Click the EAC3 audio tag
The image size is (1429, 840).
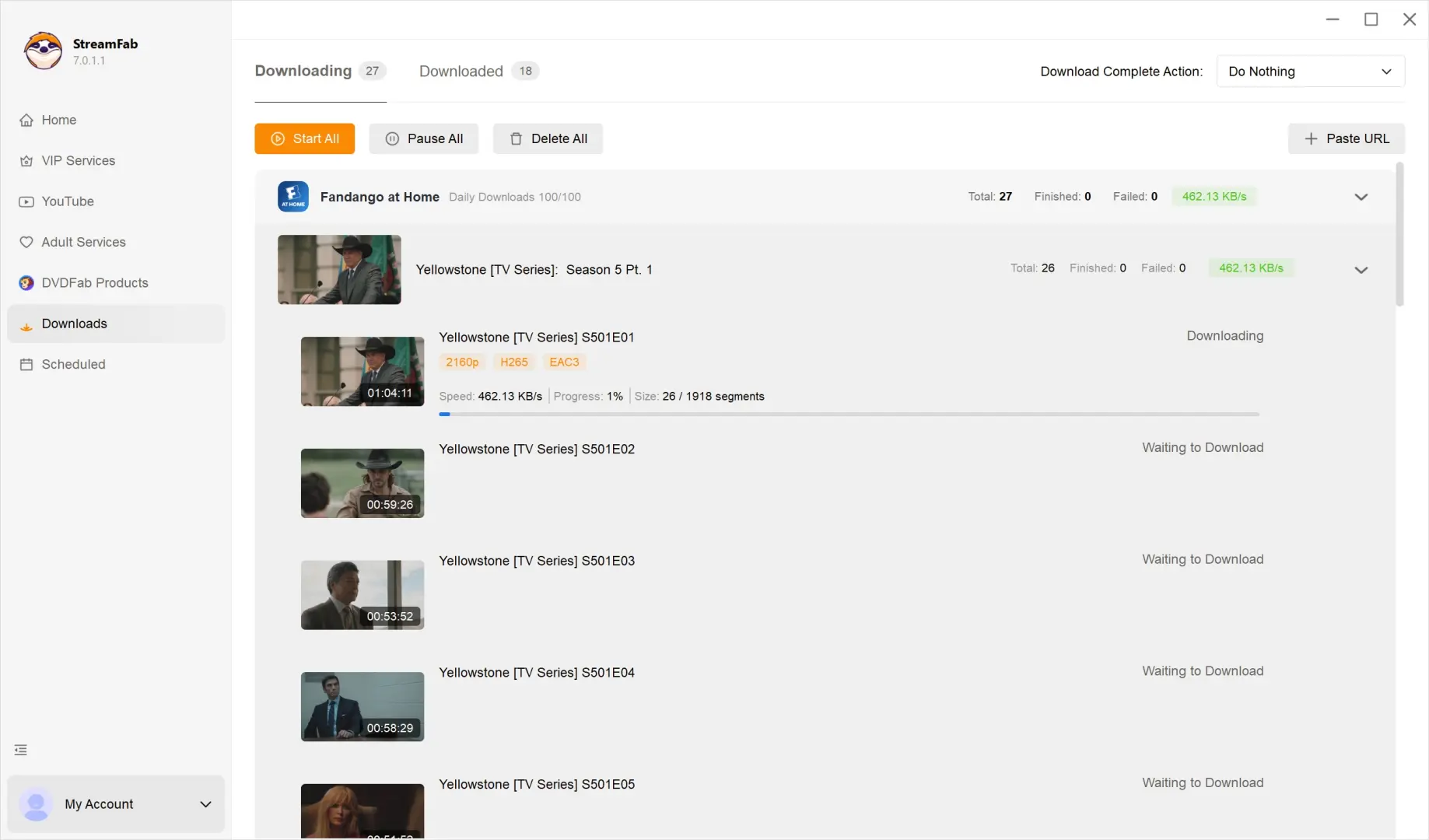564,362
